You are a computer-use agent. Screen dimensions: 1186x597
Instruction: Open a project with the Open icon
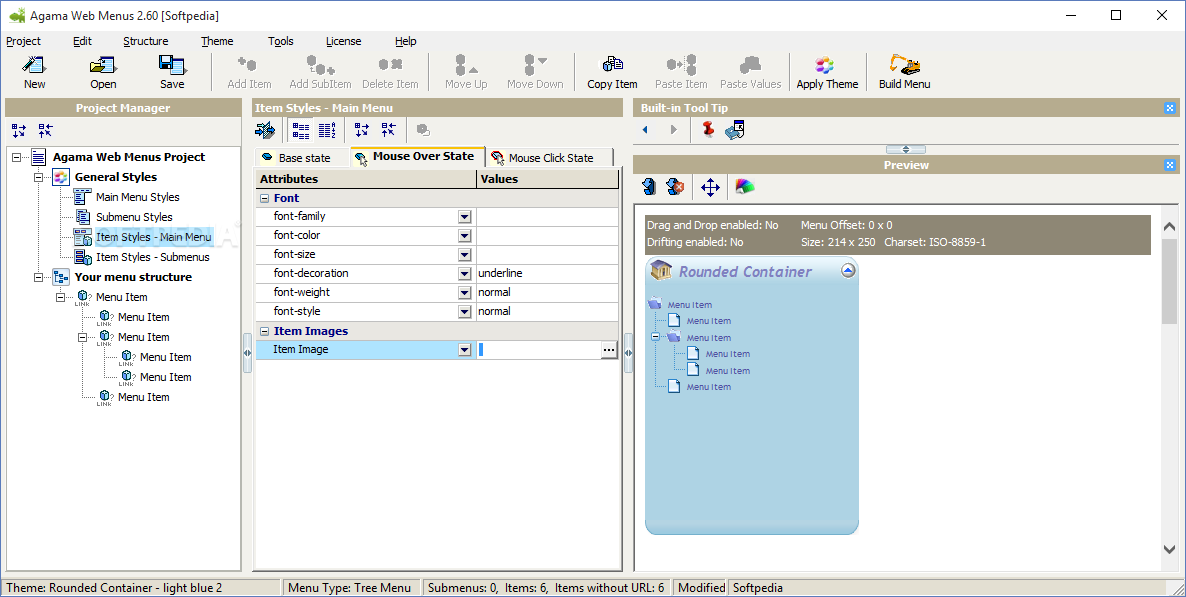(x=103, y=65)
